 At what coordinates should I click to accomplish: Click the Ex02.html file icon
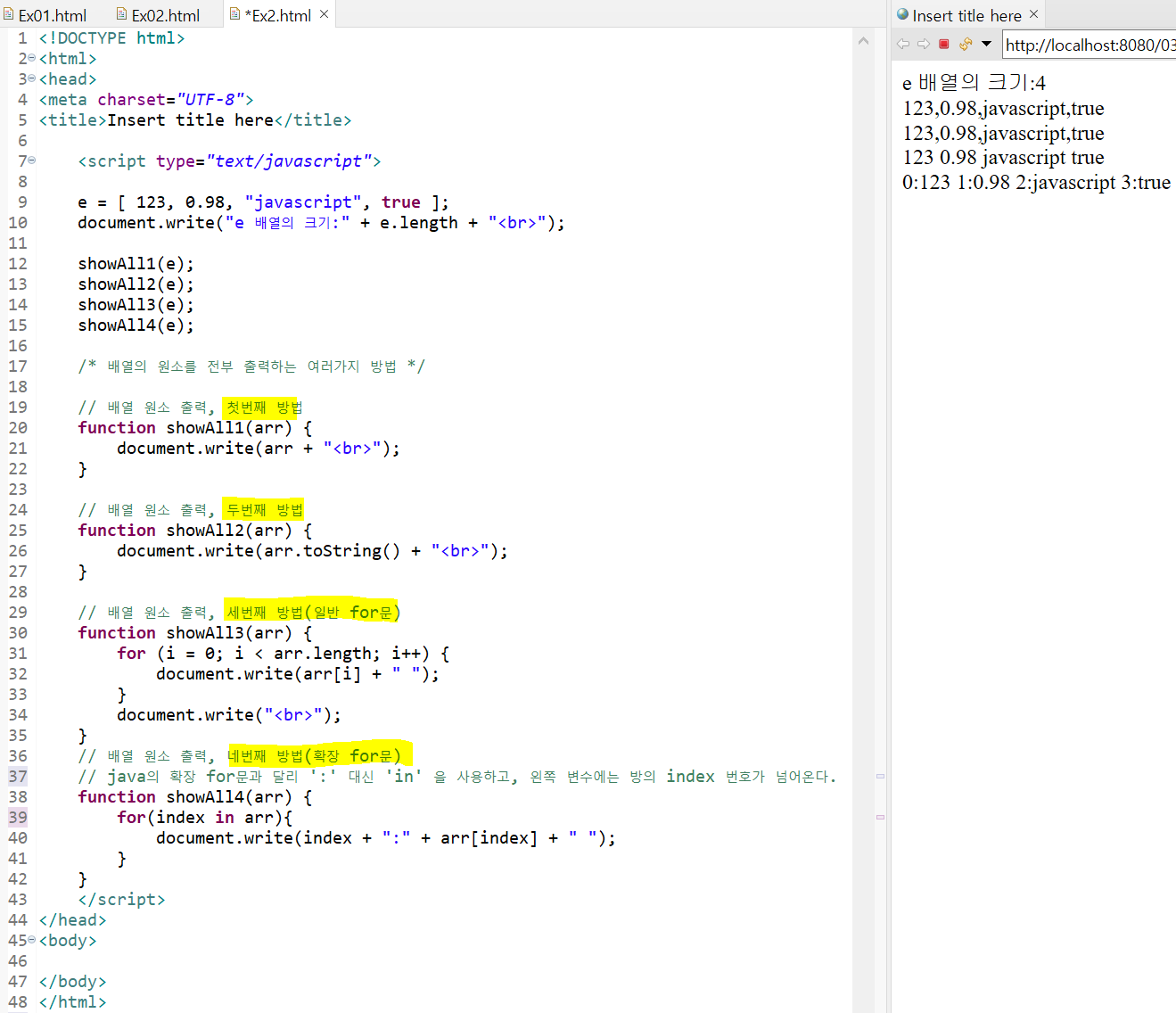pos(121,14)
